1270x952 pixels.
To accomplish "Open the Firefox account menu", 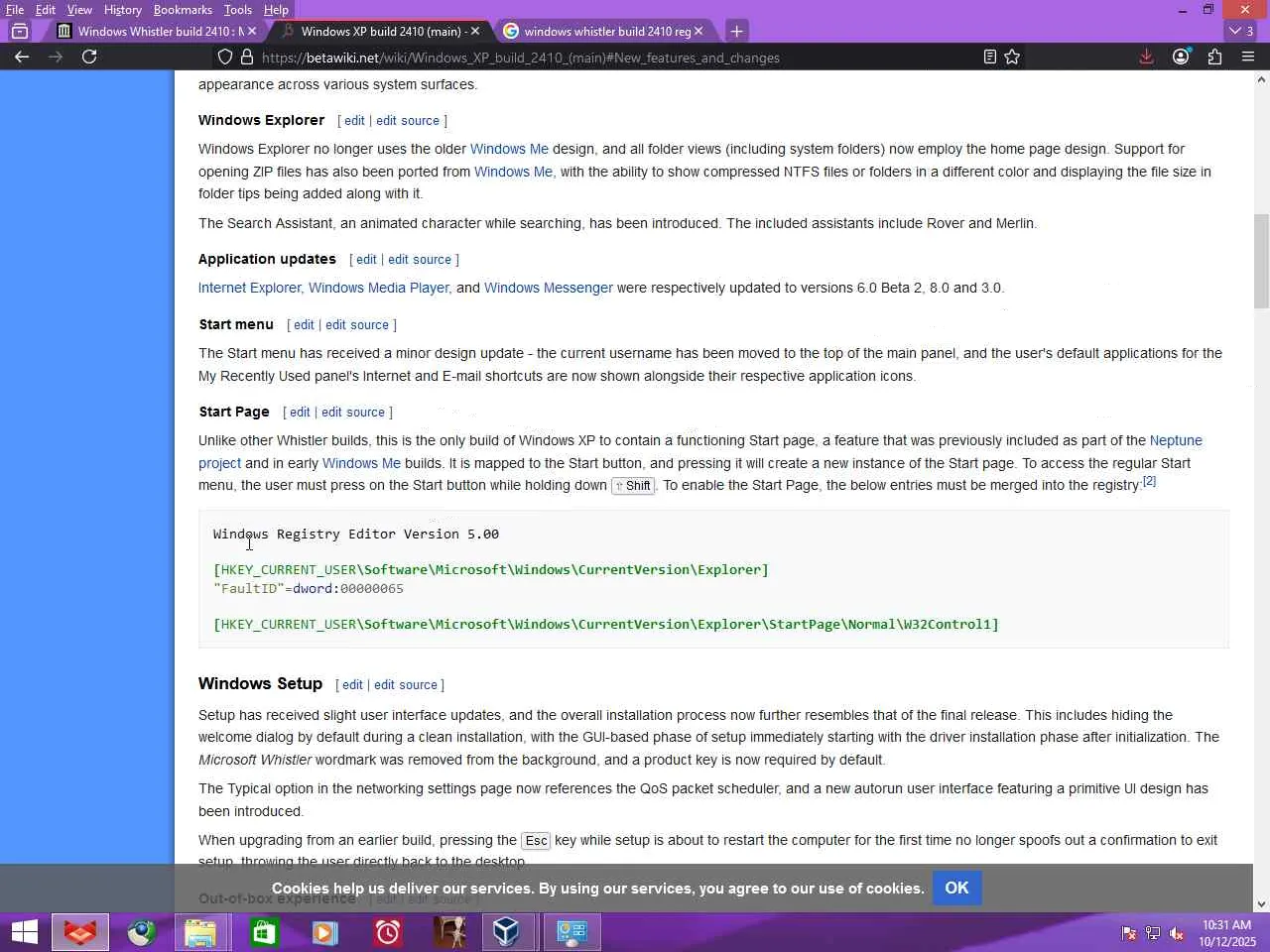I will (x=1181, y=57).
